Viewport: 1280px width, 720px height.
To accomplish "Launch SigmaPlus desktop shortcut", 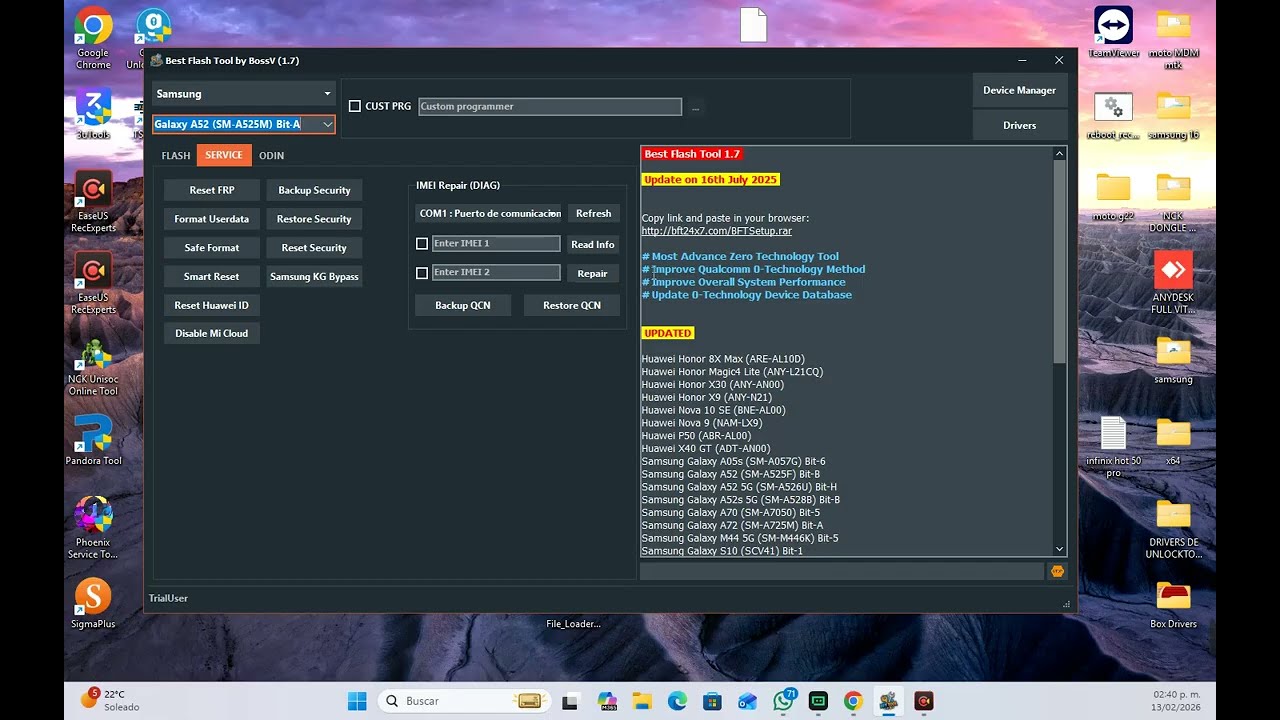I will click(x=93, y=603).
